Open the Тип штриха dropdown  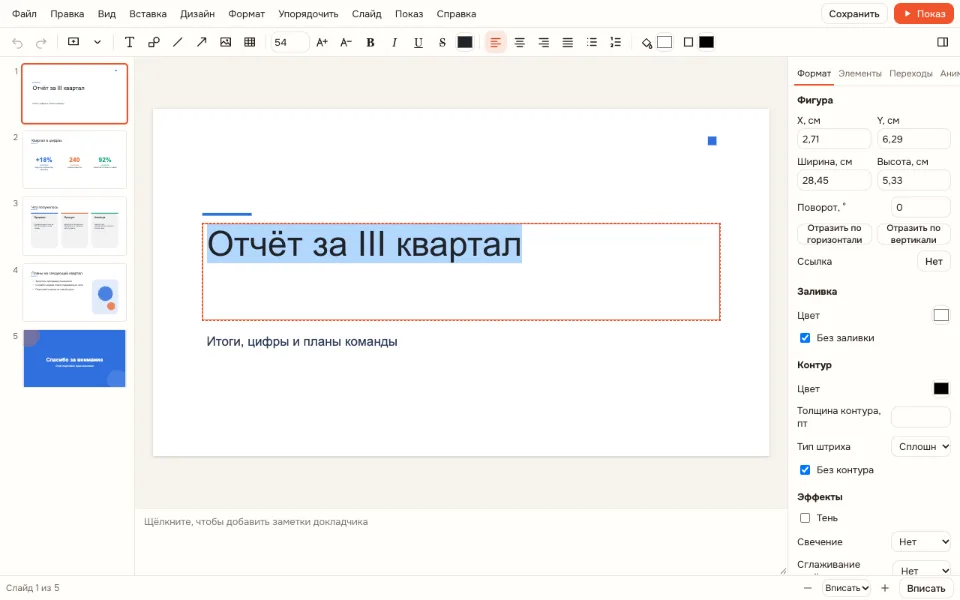pos(921,446)
